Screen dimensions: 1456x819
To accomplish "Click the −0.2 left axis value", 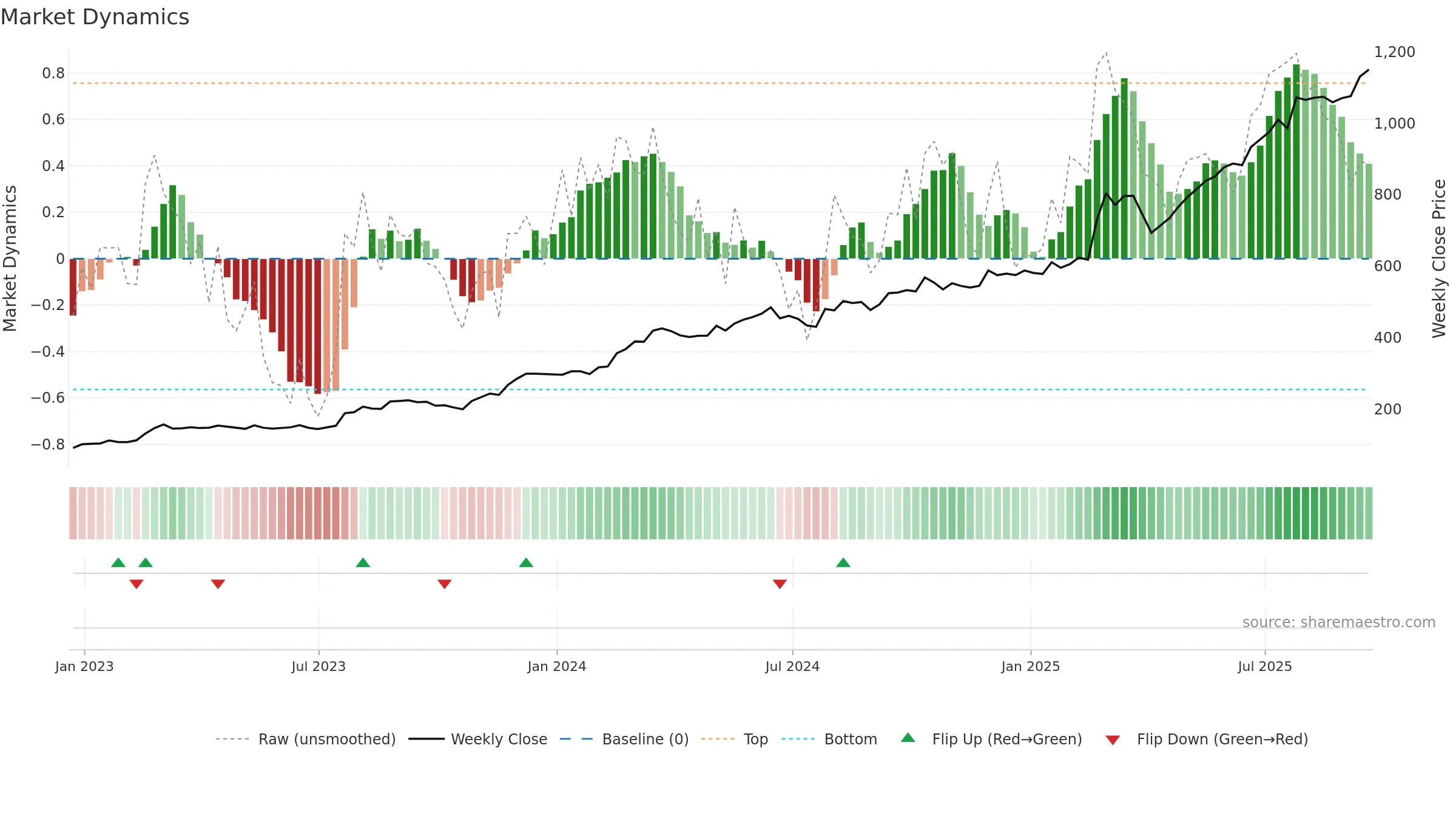I will [x=48, y=305].
